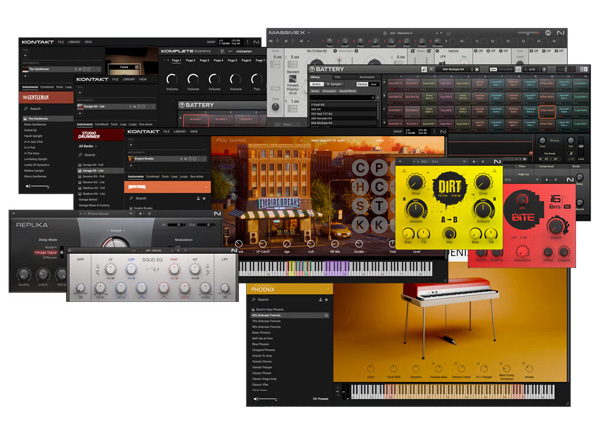Image resolution: width=601 pixels, height=436 pixels.
Task: Switch to Page 2 in Komplete Kontrol
Action: tap(190, 61)
